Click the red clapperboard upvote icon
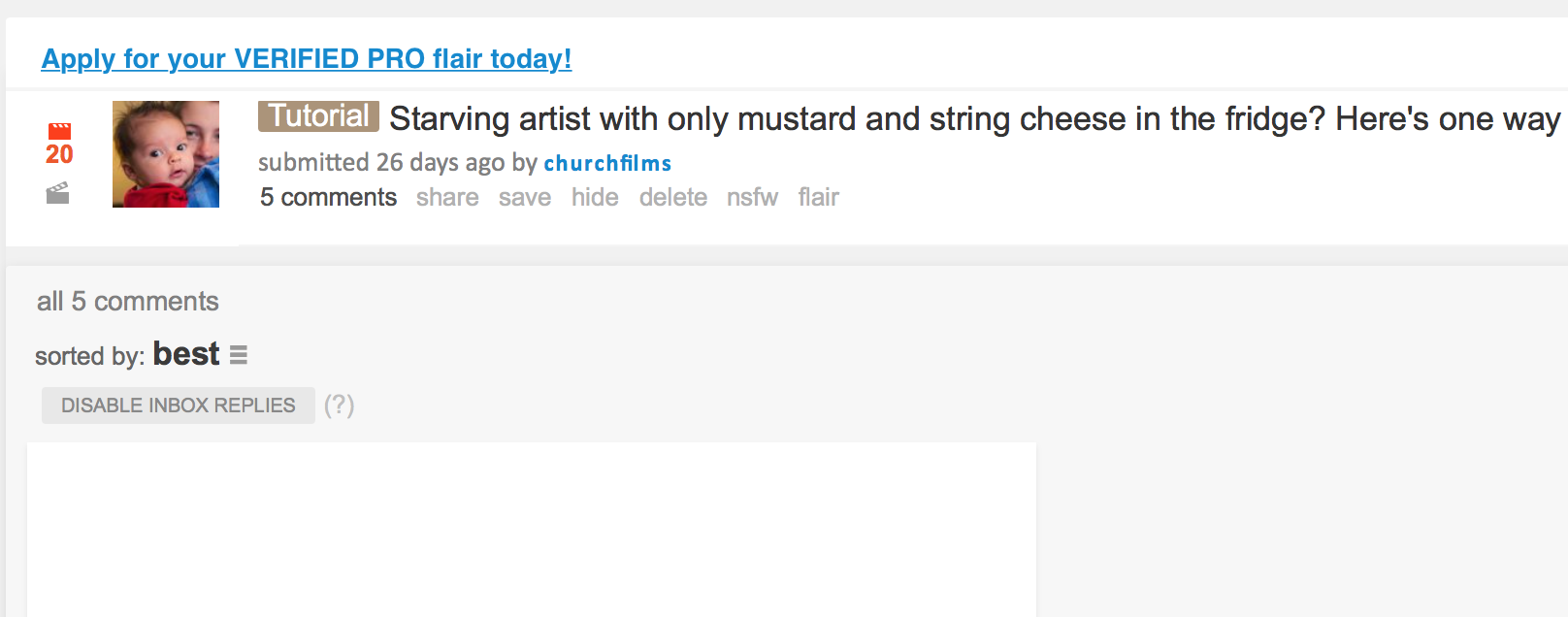The height and width of the screenshot is (617, 1568). (x=59, y=131)
